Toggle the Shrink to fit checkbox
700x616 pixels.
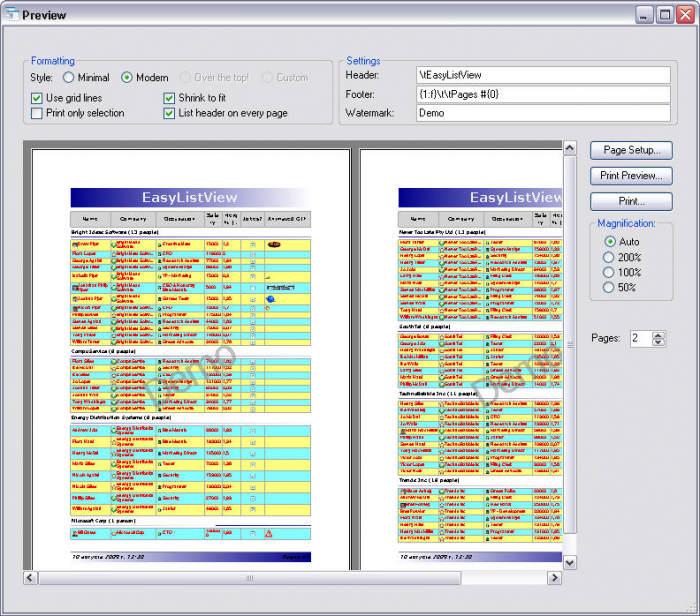click(x=169, y=98)
